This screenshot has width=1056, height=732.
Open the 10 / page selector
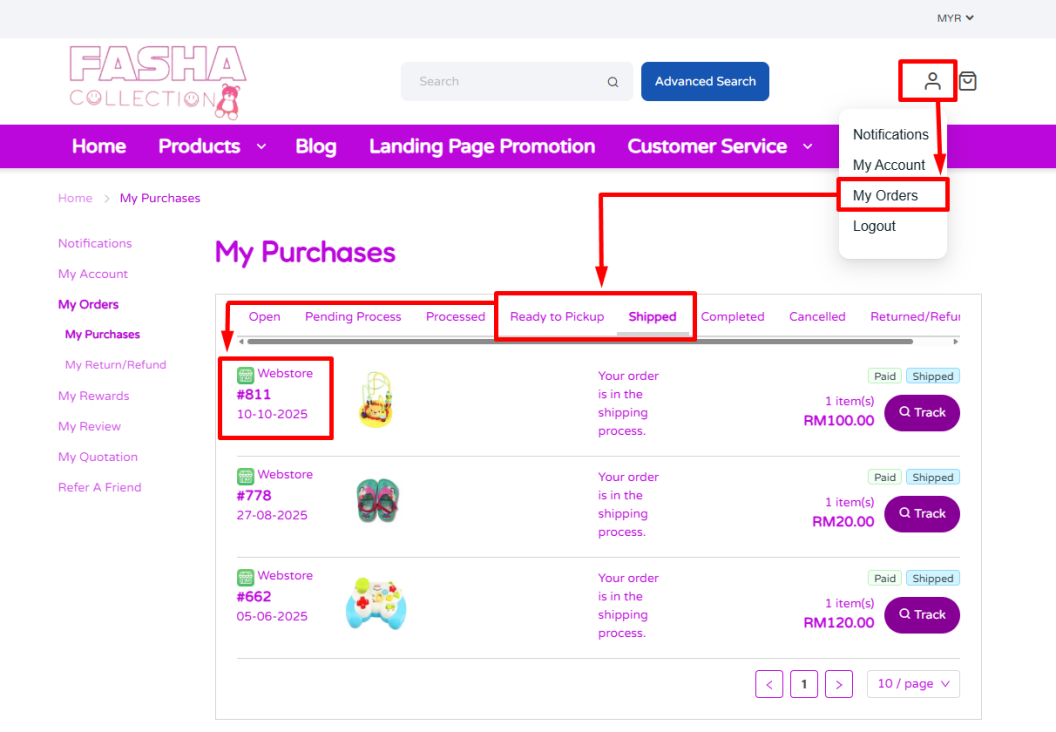(x=913, y=684)
